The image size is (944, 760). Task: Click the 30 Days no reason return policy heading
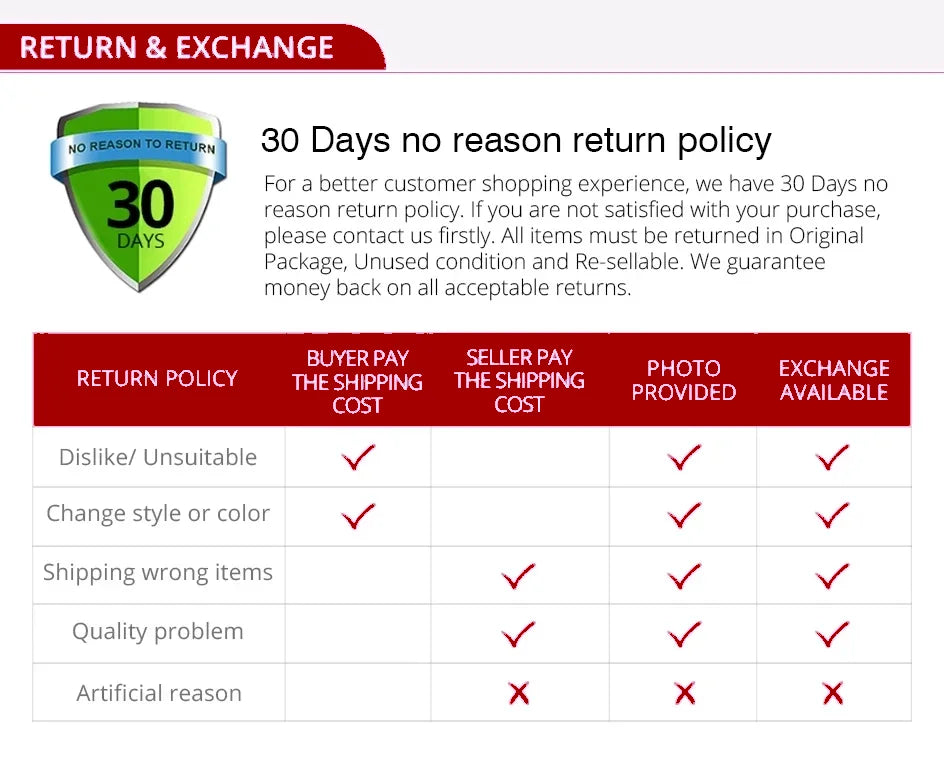(516, 140)
